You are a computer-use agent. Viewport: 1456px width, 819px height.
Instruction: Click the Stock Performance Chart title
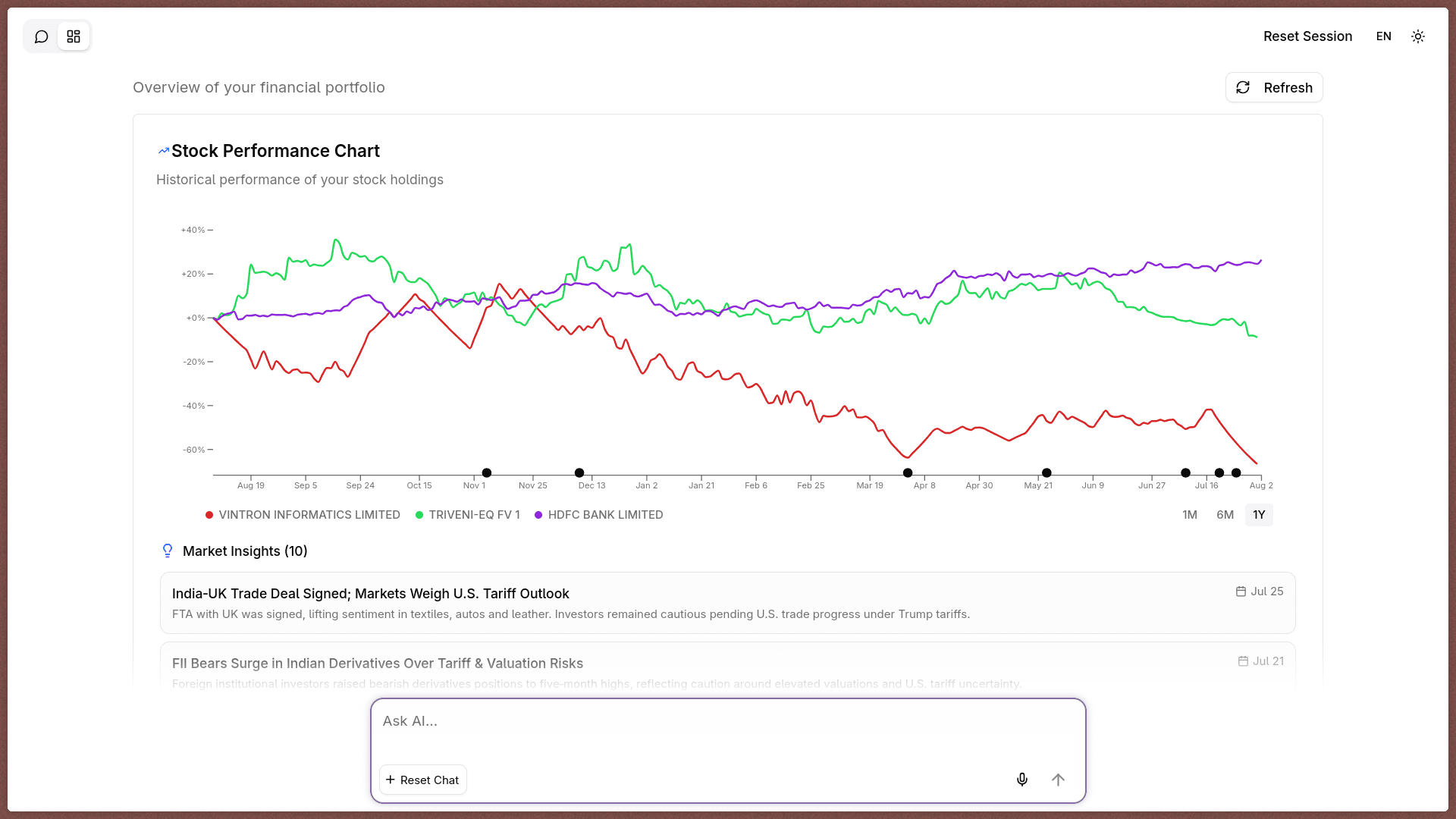click(x=275, y=151)
